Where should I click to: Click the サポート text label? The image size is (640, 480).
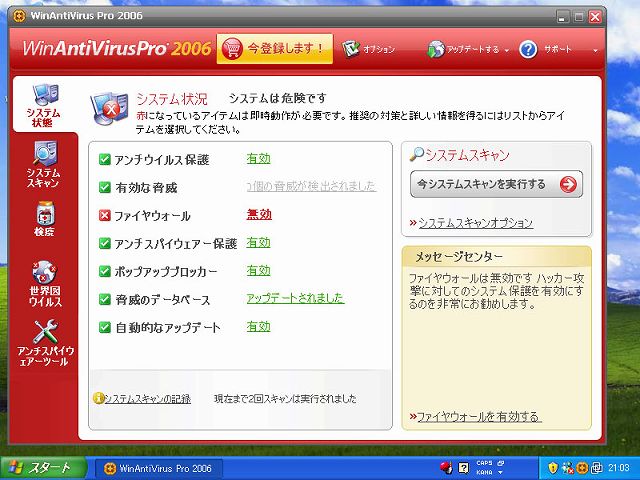pyautogui.click(x=558, y=49)
